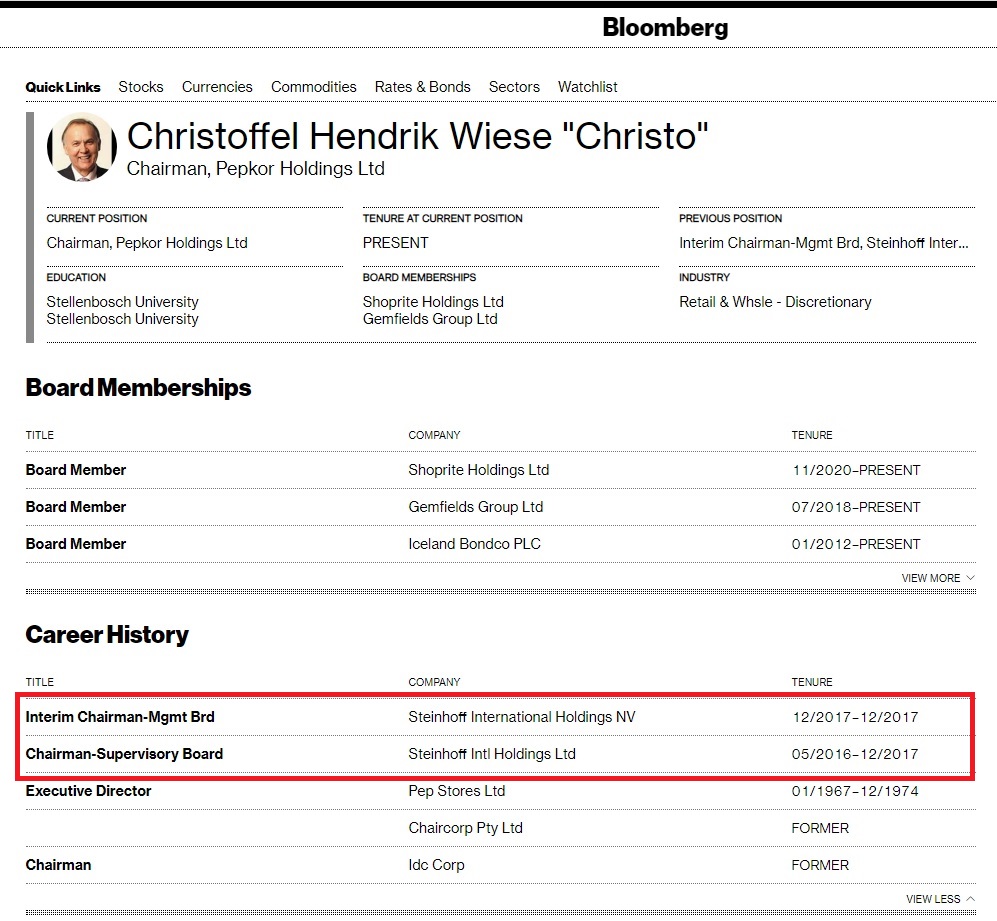Image resolution: width=997 pixels, height=921 pixels.
Task: Click PRESENT under Tenure at Current Position
Action: [395, 243]
